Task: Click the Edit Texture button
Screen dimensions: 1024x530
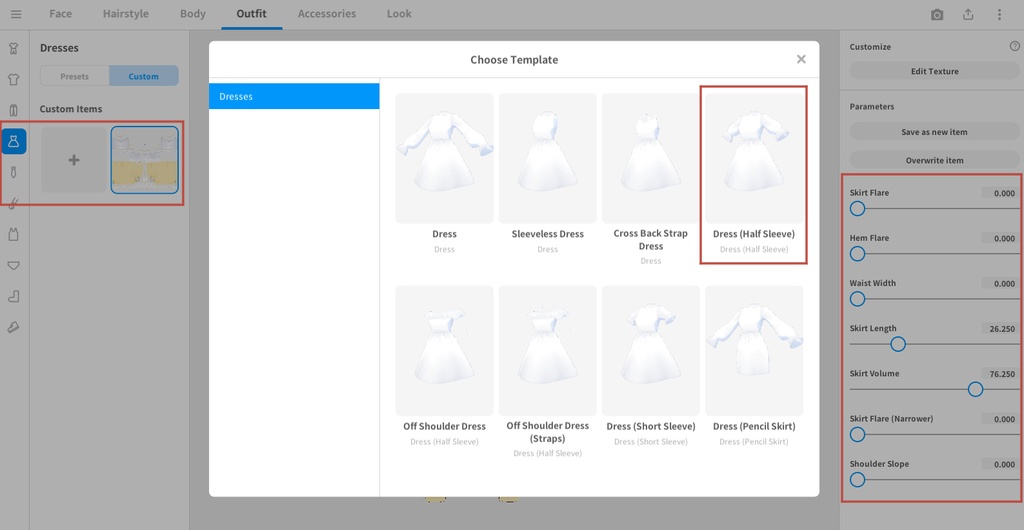Action: pyautogui.click(x=935, y=71)
